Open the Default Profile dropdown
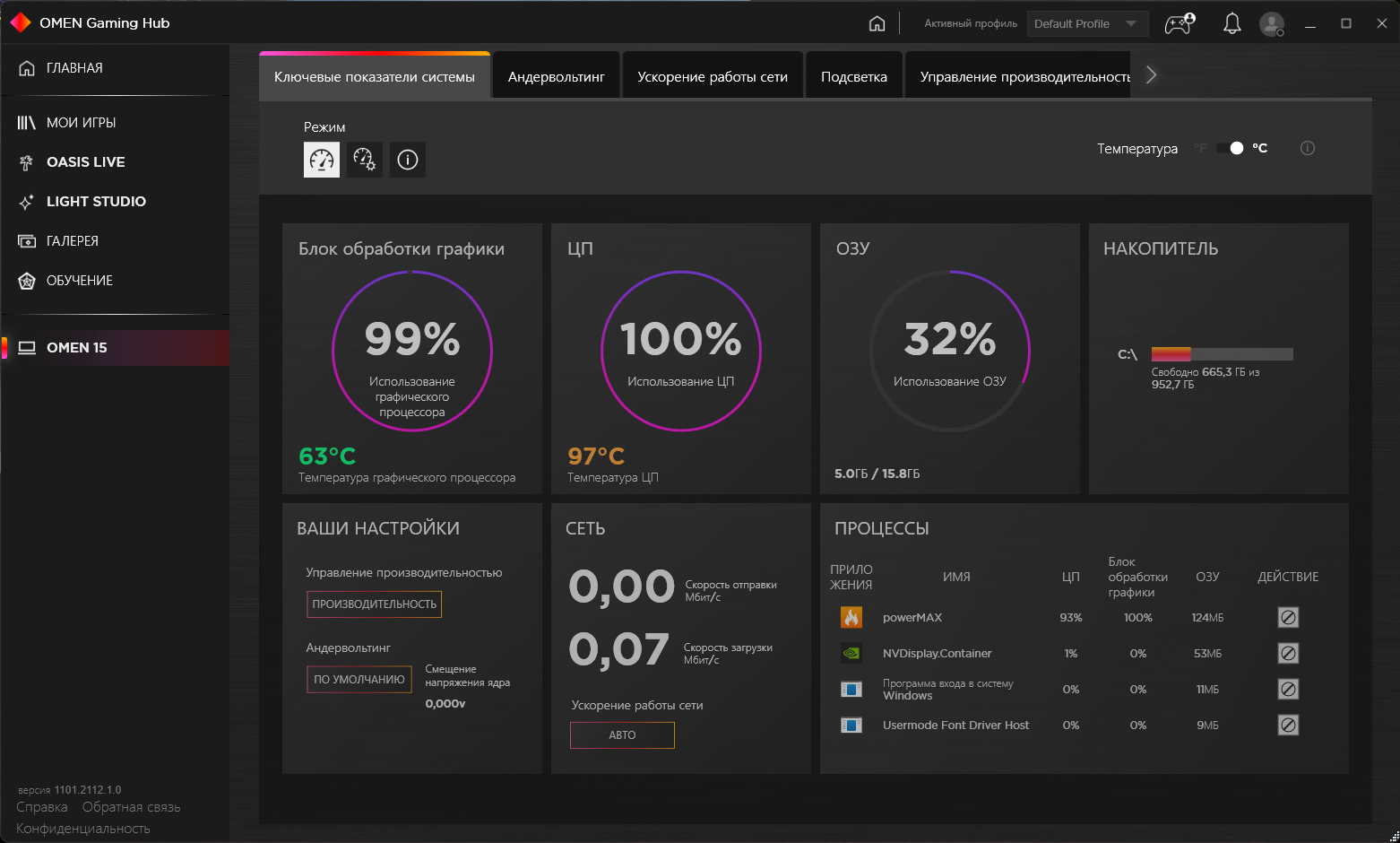This screenshot has width=1400, height=843. click(x=1087, y=23)
